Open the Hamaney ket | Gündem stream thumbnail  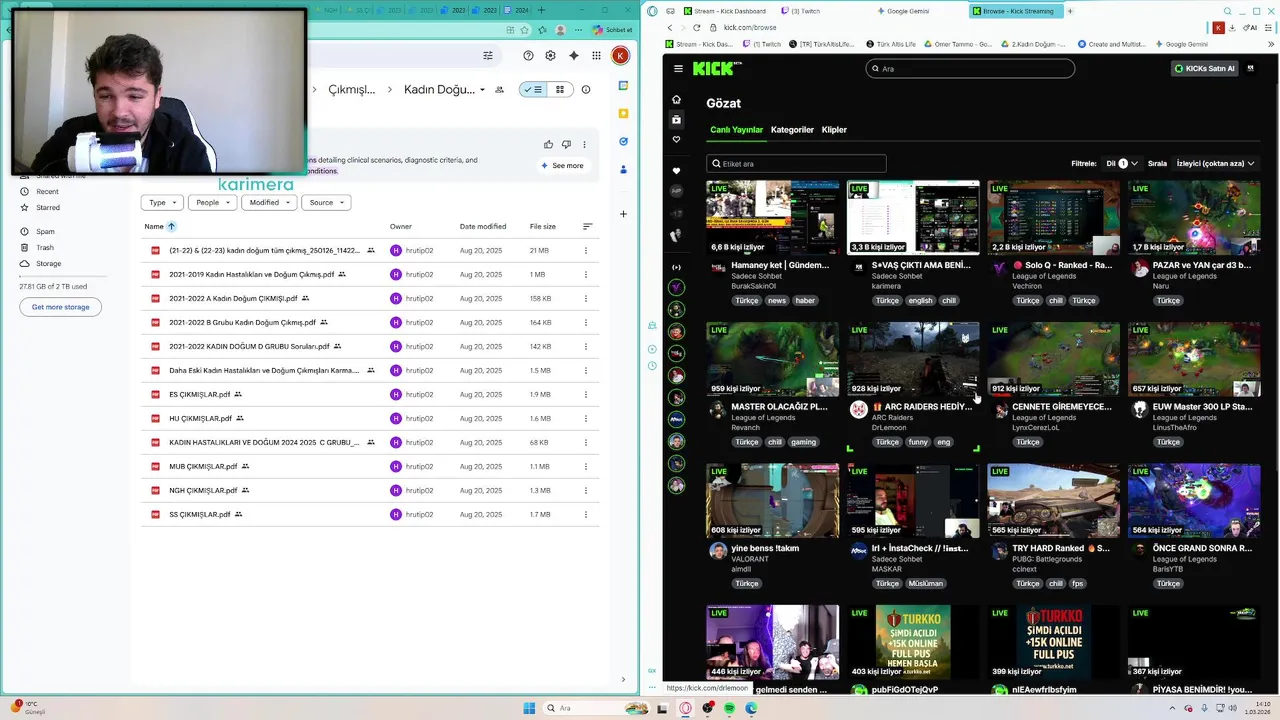pos(772,217)
